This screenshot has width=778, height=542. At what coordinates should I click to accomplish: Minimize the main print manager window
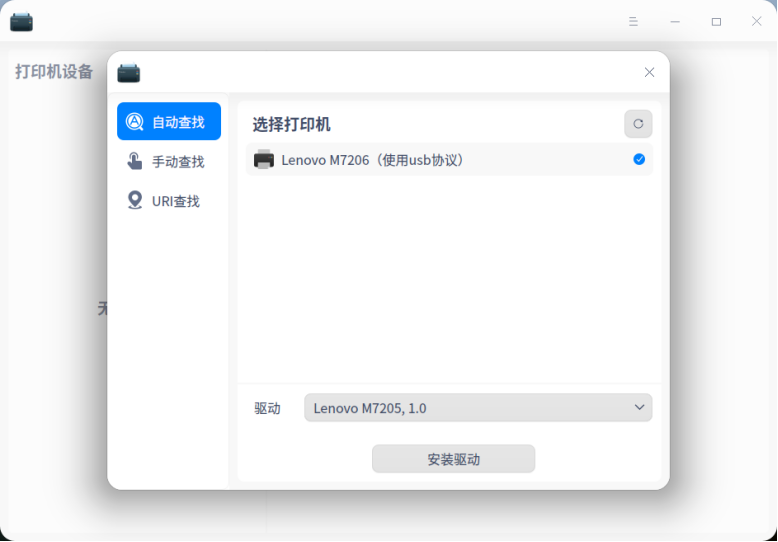pyautogui.click(x=675, y=21)
